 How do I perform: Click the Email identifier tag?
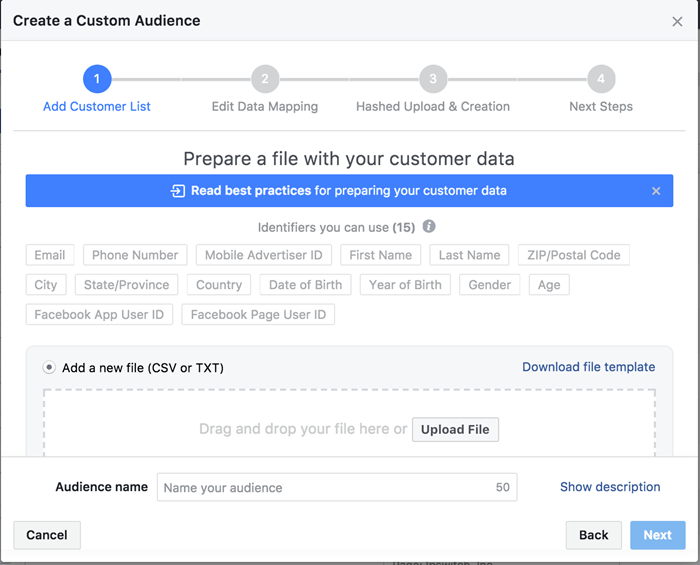50,255
